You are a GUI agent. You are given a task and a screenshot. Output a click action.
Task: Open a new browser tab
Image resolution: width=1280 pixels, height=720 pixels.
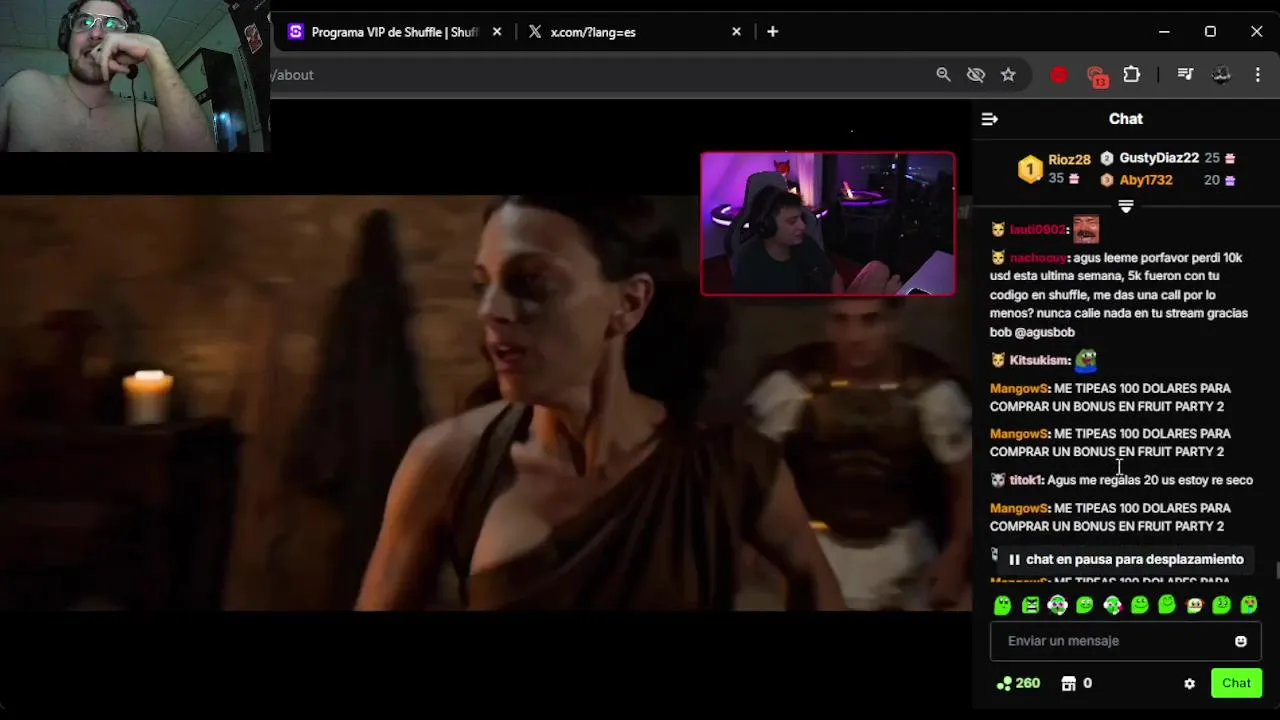[x=772, y=32]
